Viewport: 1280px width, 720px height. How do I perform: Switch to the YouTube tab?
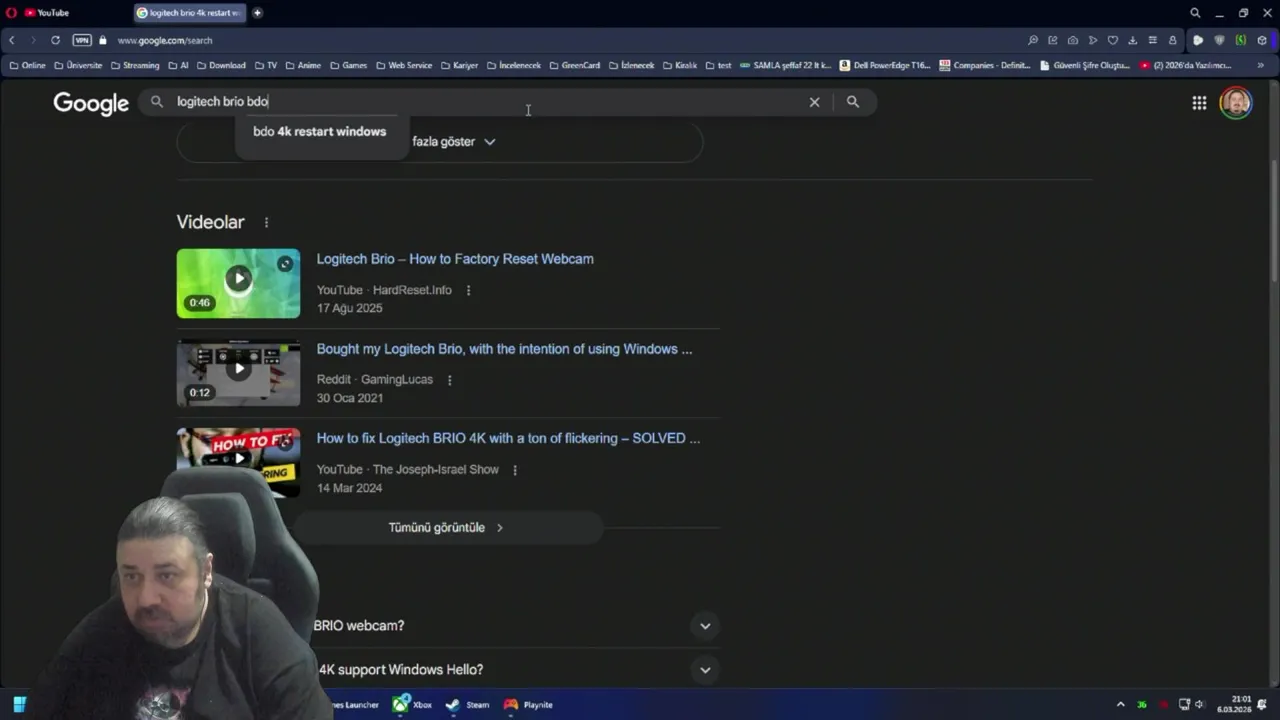click(48, 13)
